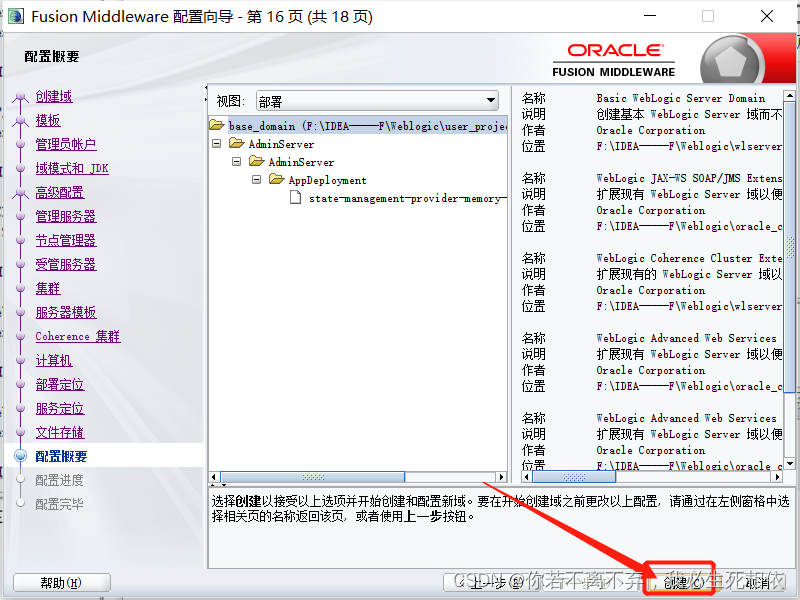Go to 管理服务器 step
Screen dimensions: 800x600
[x=66, y=216]
